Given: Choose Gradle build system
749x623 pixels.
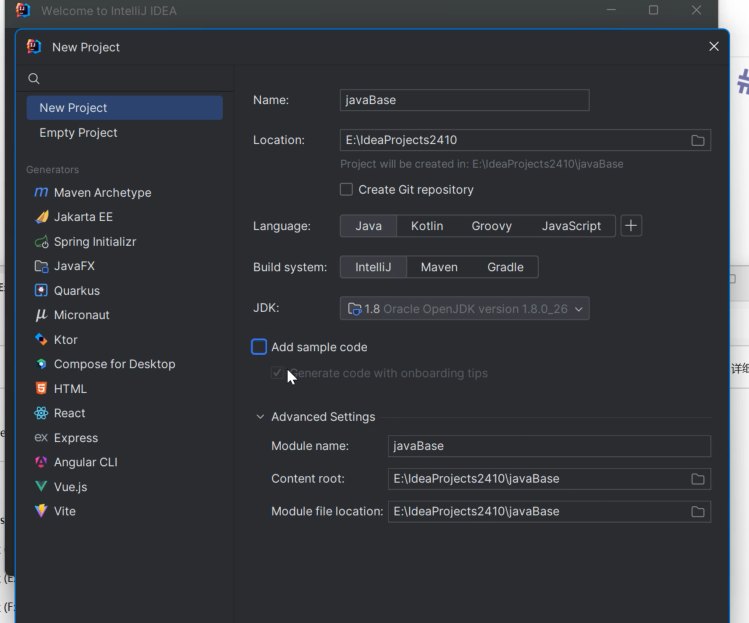Looking at the screenshot, I should pos(505,267).
